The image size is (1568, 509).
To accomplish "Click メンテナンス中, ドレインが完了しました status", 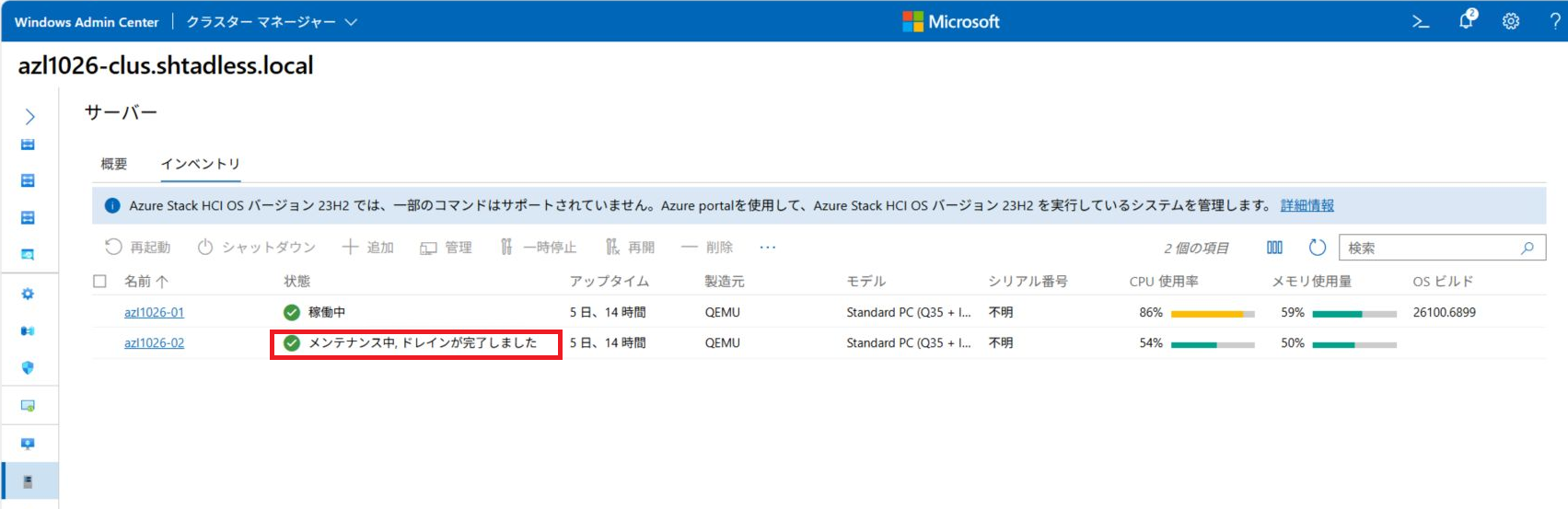I will 423,342.
